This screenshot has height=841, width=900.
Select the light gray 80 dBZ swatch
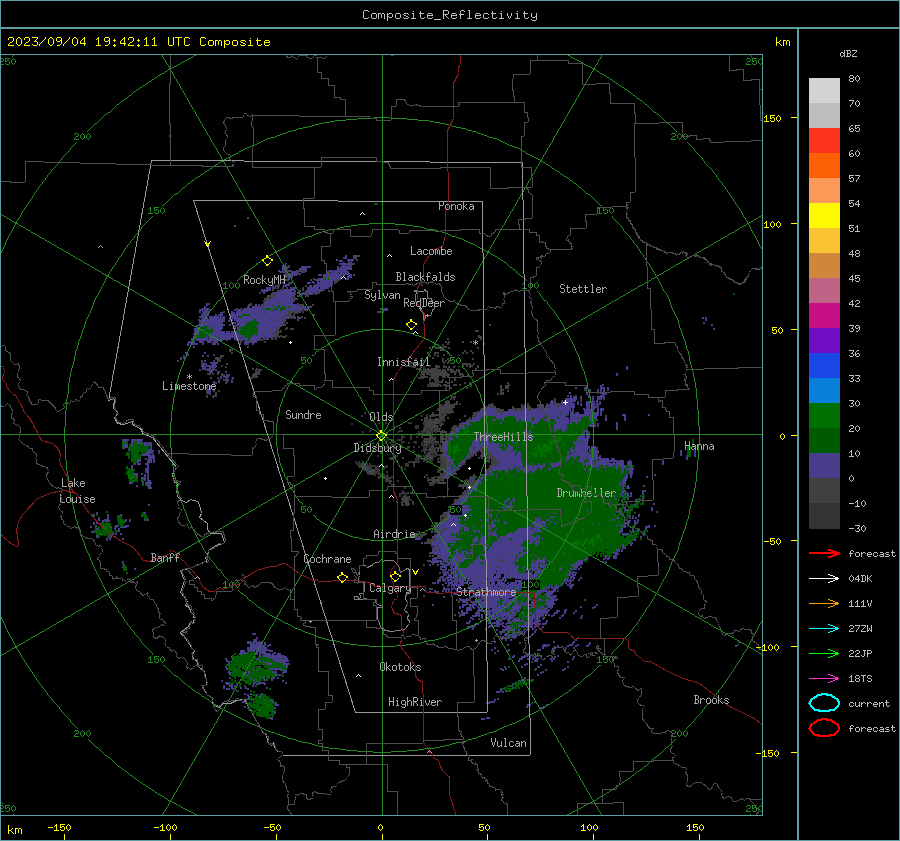[824, 90]
